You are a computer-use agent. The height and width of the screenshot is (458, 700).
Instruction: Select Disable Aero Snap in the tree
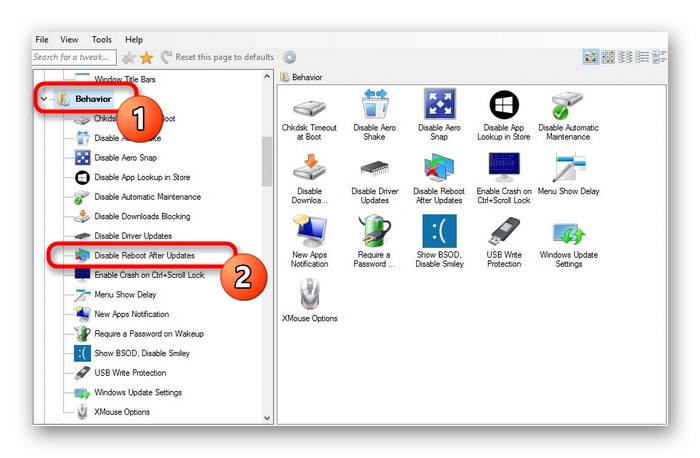125,158
